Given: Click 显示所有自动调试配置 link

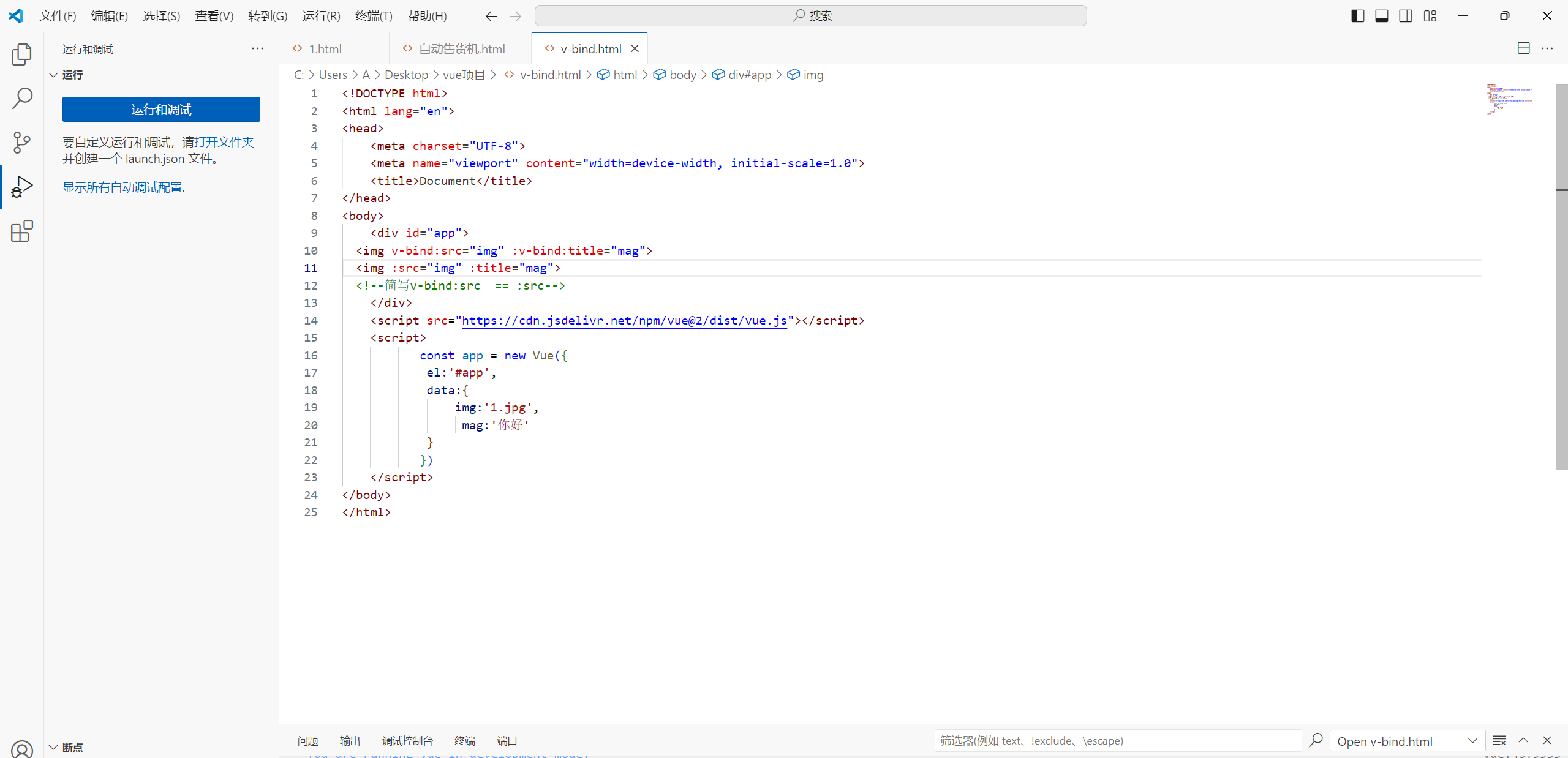Looking at the screenshot, I should [123, 187].
